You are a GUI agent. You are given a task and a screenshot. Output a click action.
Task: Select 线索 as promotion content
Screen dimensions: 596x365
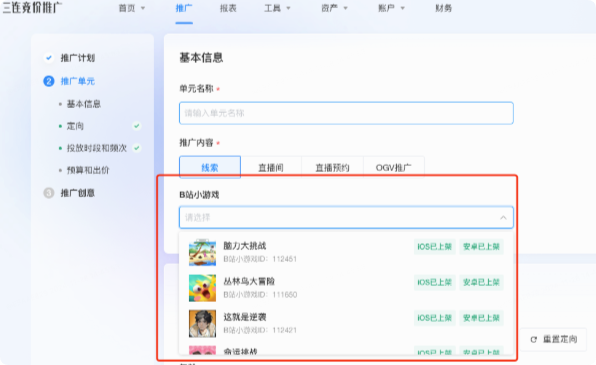click(x=210, y=167)
